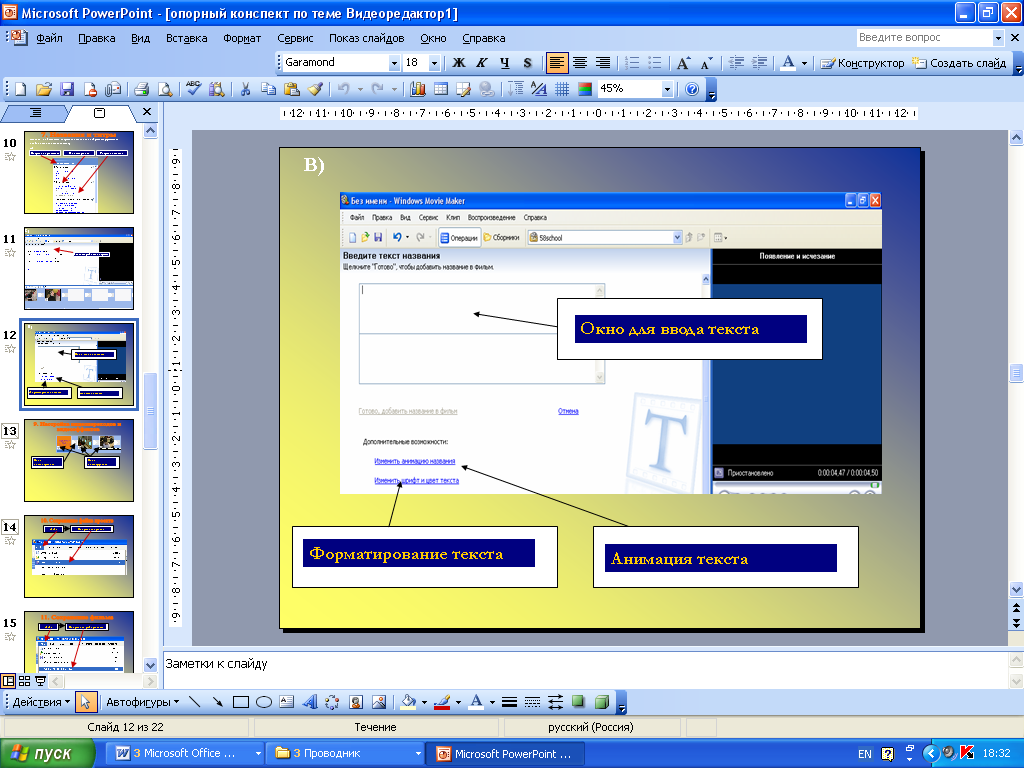Toggle text shadow (S)
The width and height of the screenshot is (1024, 768).
click(x=527, y=63)
